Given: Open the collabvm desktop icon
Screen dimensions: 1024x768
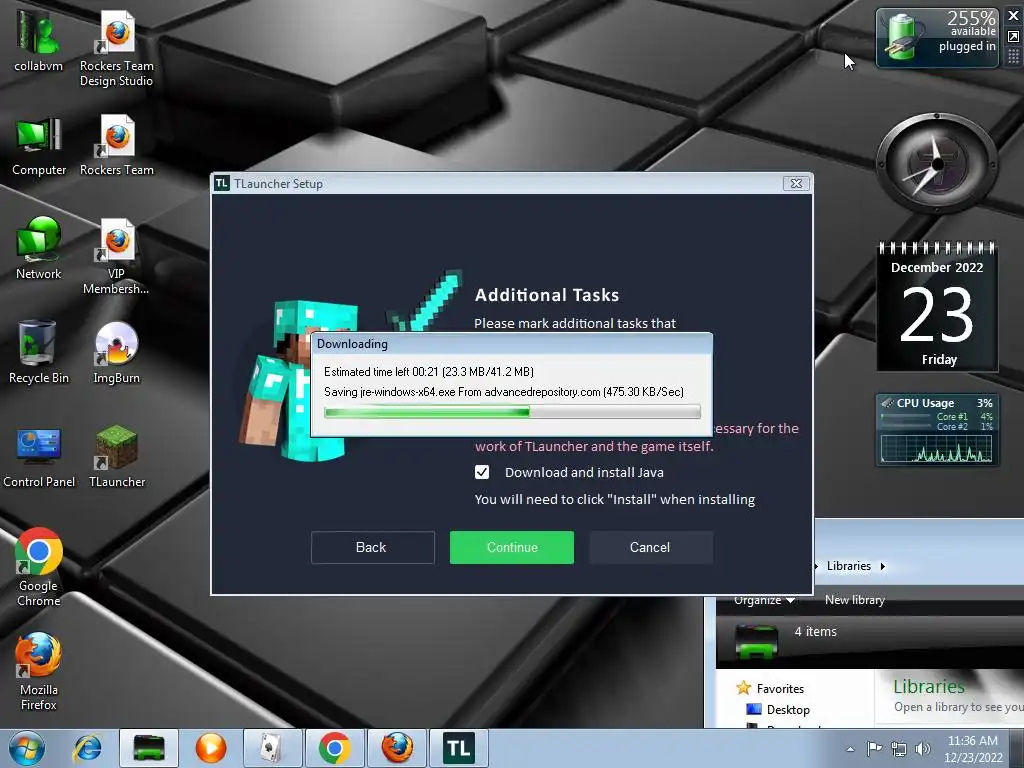Looking at the screenshot, I should click(38, 40).
